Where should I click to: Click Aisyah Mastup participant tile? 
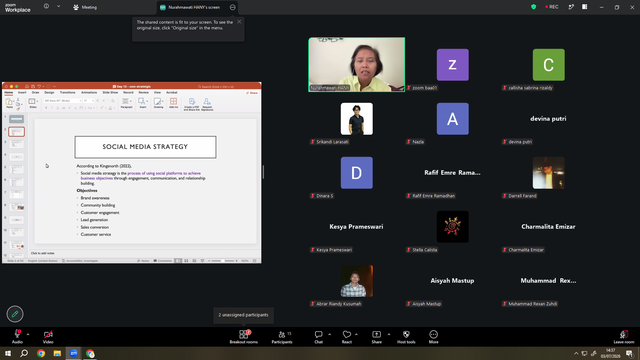click(x=452, y=281)
